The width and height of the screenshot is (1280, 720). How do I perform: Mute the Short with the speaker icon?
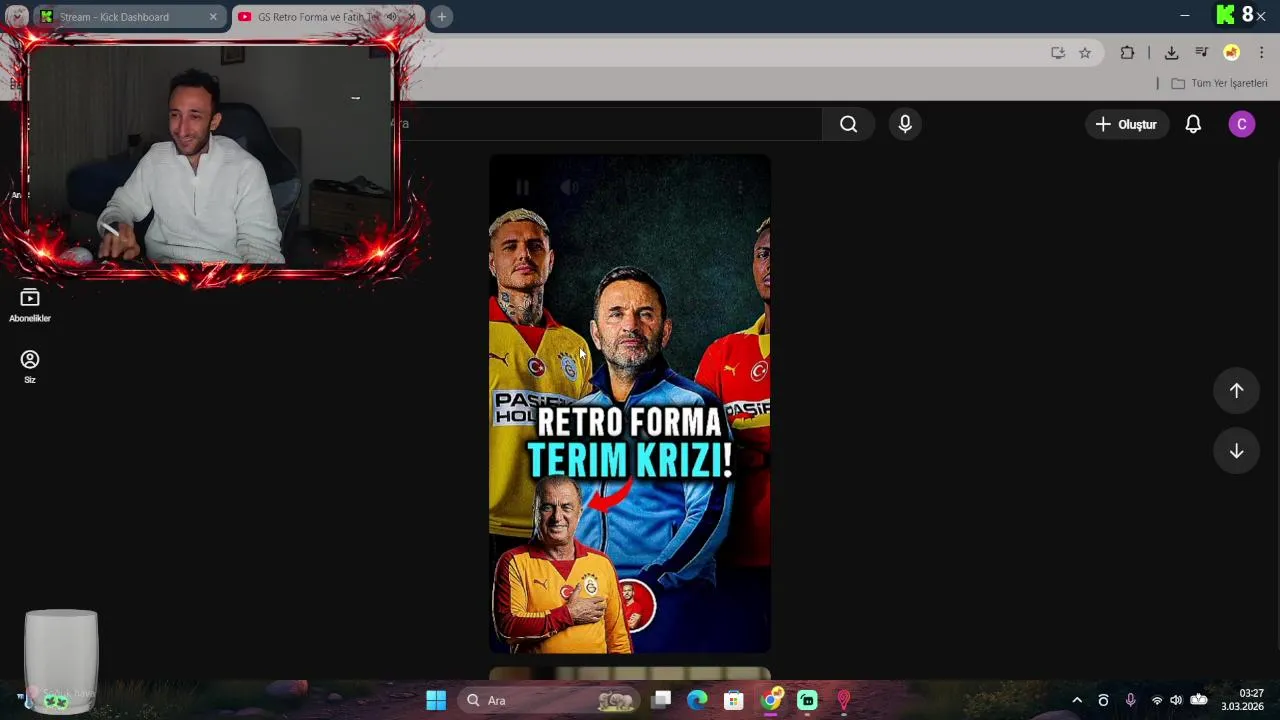point(570,187)
